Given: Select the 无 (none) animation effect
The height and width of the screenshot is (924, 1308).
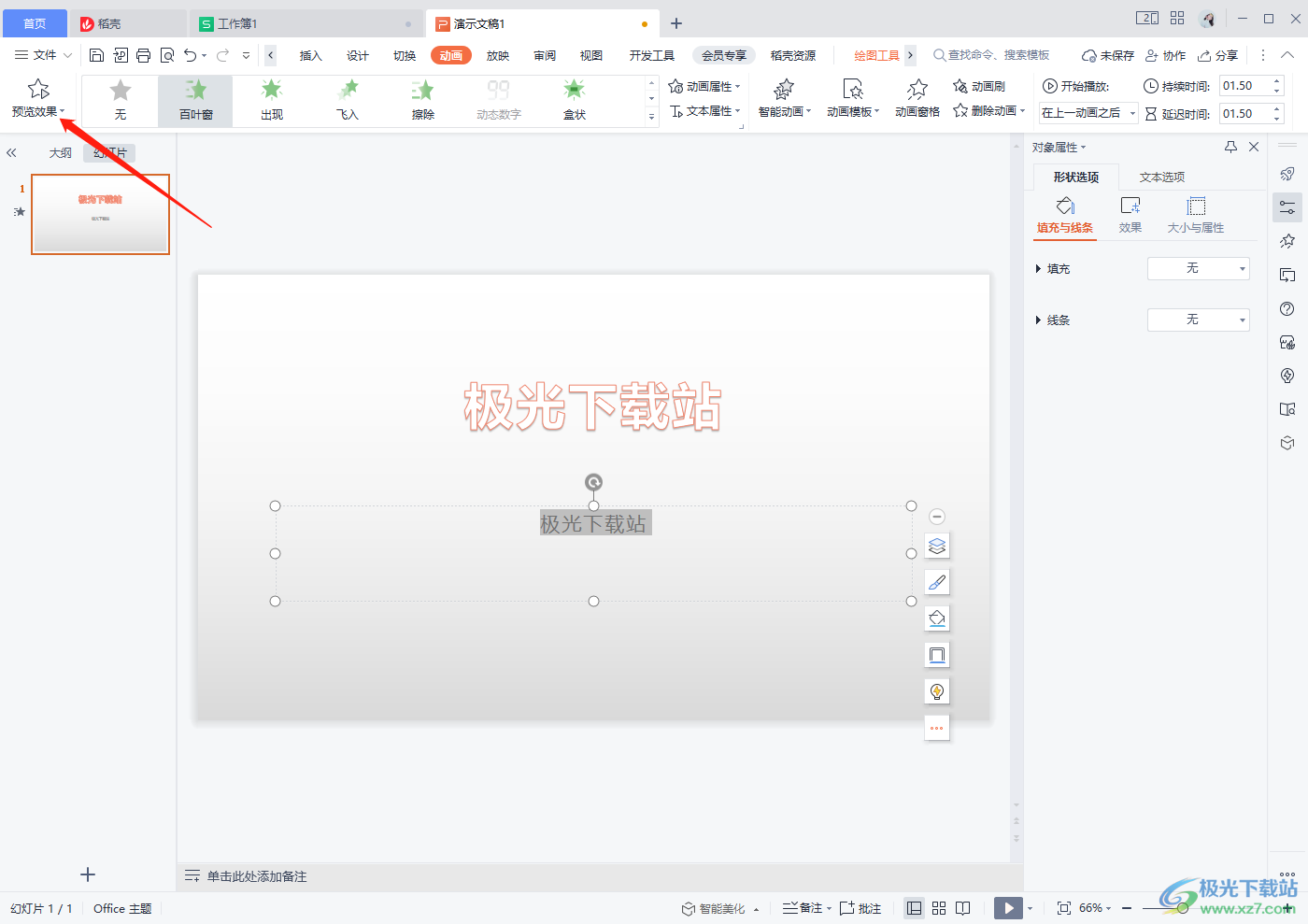Looking at the screenshot, I should click(121, 101).
